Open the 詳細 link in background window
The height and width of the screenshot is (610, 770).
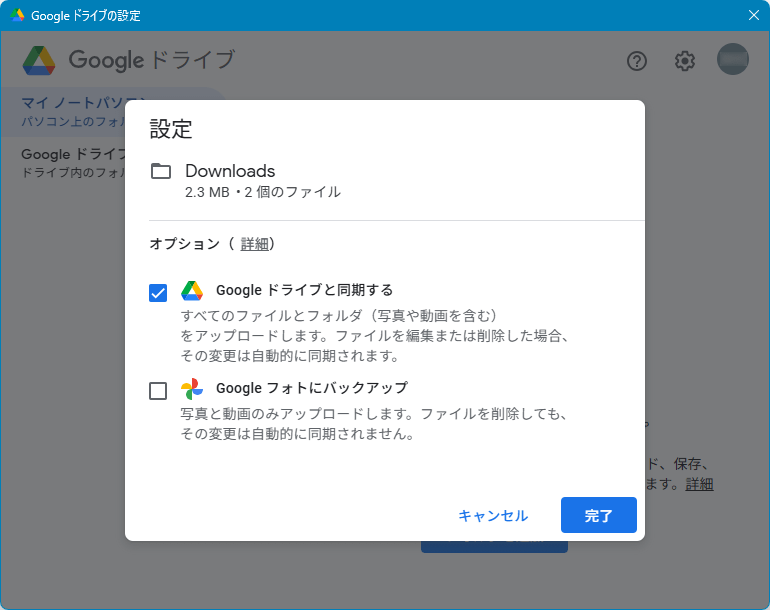click(699, 484)
